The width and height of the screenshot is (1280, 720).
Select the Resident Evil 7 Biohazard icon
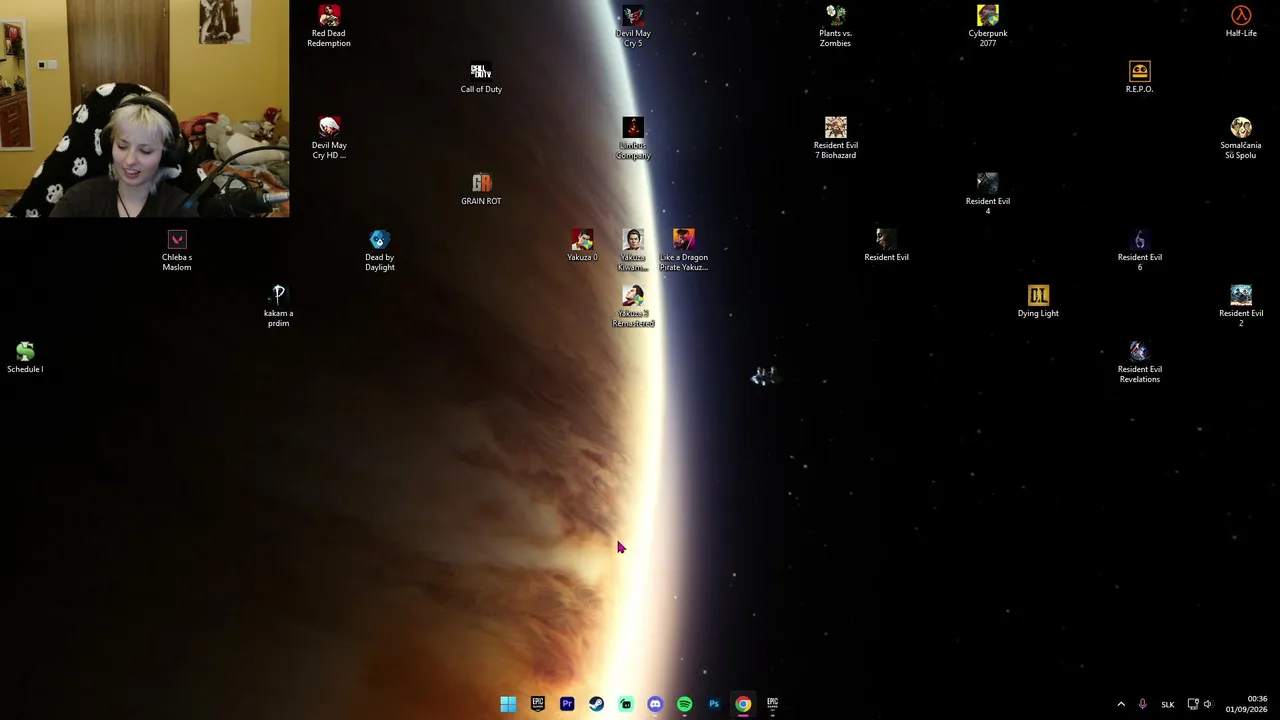coord(836,138)
